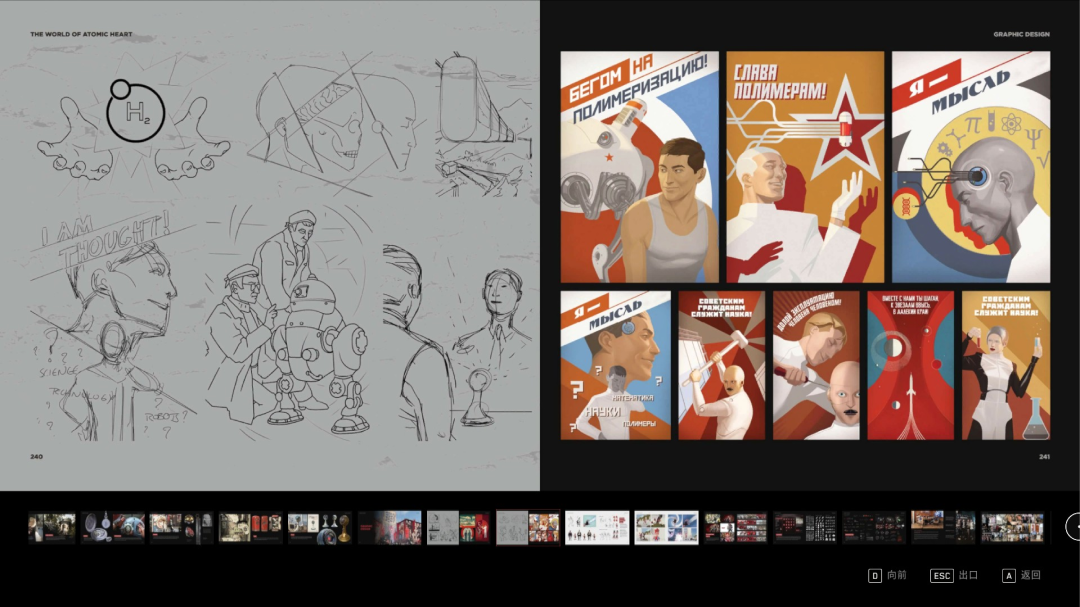Click the two men with device sketch

pos(458,341)
